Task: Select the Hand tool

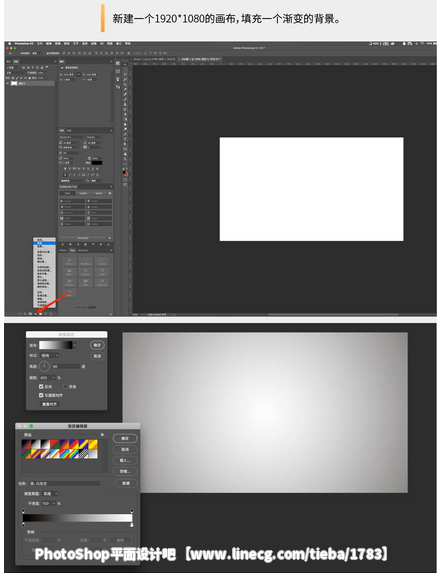Action: pyautogui.click(x=125, y=154)
